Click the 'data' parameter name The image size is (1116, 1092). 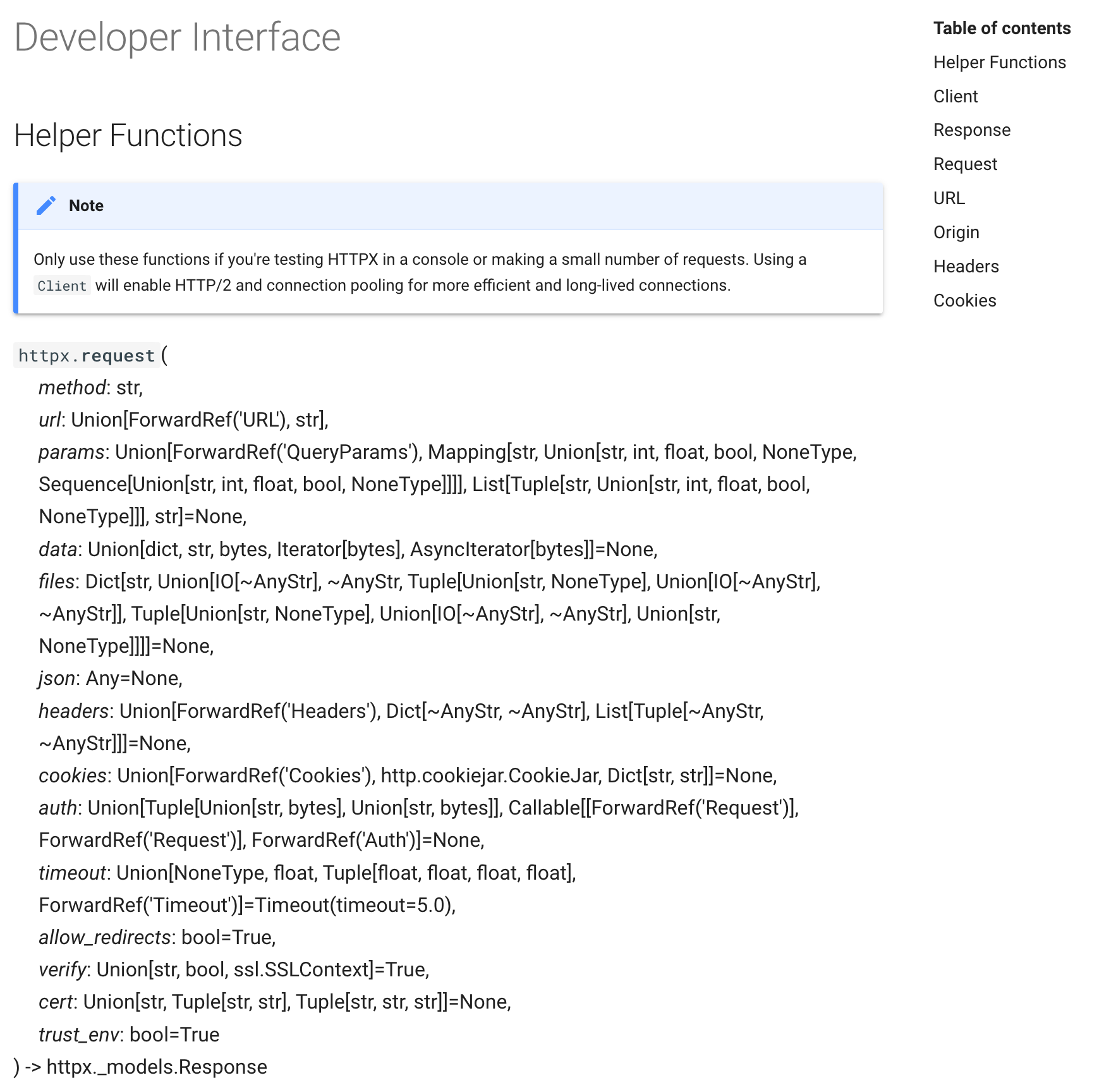click(x=58, y=549)
